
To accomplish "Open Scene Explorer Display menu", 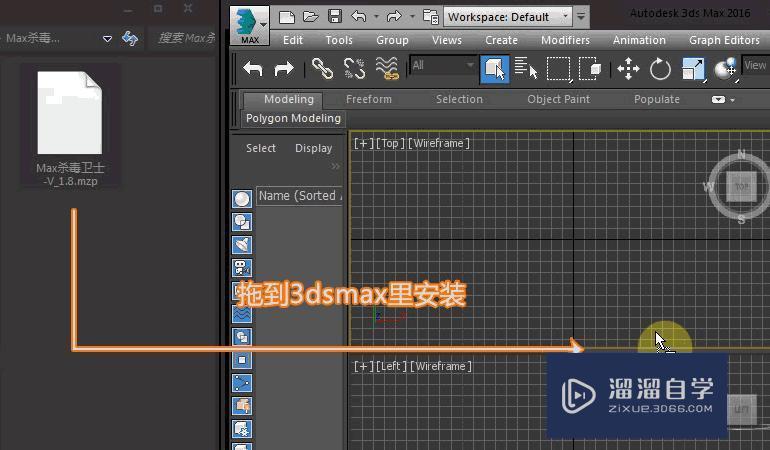I will click(313, 148).
